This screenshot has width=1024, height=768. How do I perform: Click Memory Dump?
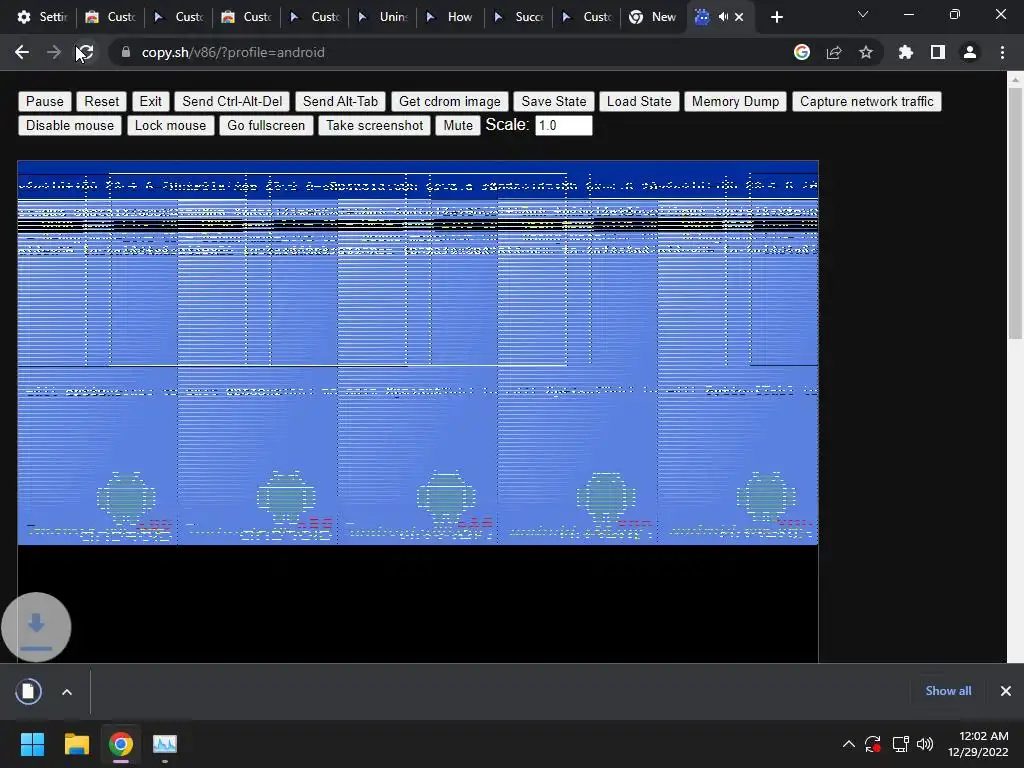coord(735,101)
